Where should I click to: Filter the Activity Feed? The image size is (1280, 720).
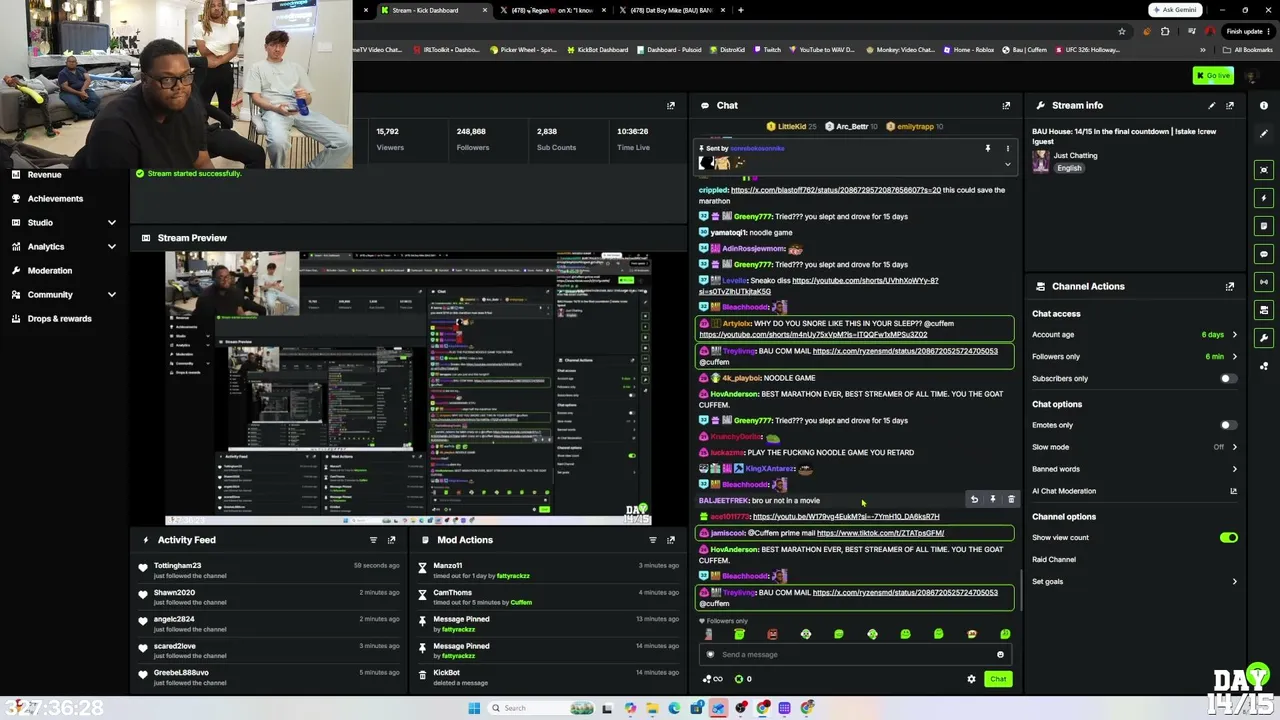pyautogui.click(x=373, y=540)
